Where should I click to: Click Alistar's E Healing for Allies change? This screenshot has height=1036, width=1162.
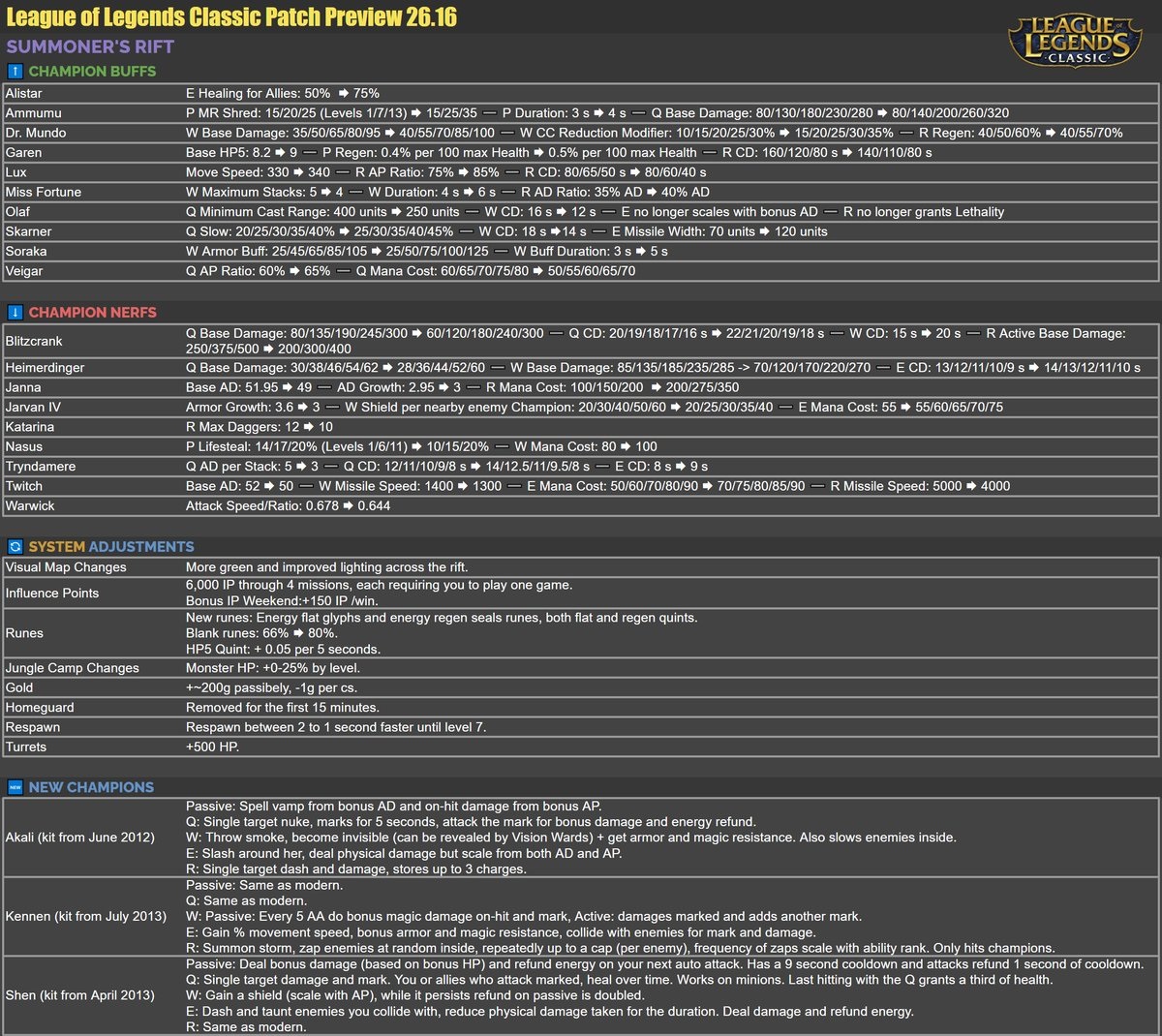(x=283, y=93)
